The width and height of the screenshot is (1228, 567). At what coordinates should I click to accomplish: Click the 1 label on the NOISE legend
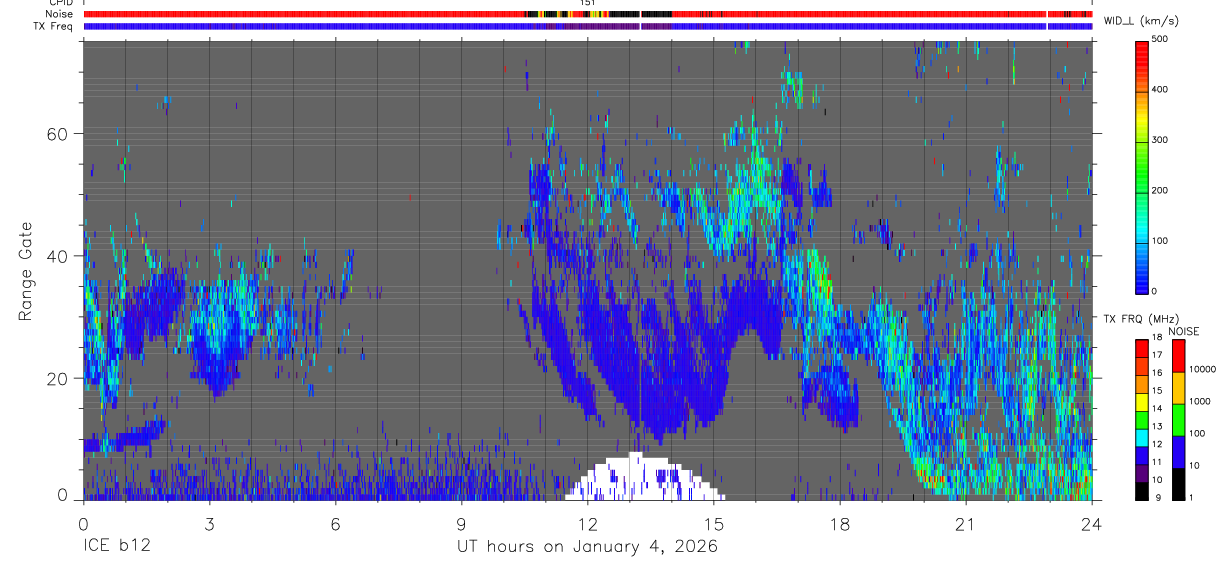coord(1192,498)
